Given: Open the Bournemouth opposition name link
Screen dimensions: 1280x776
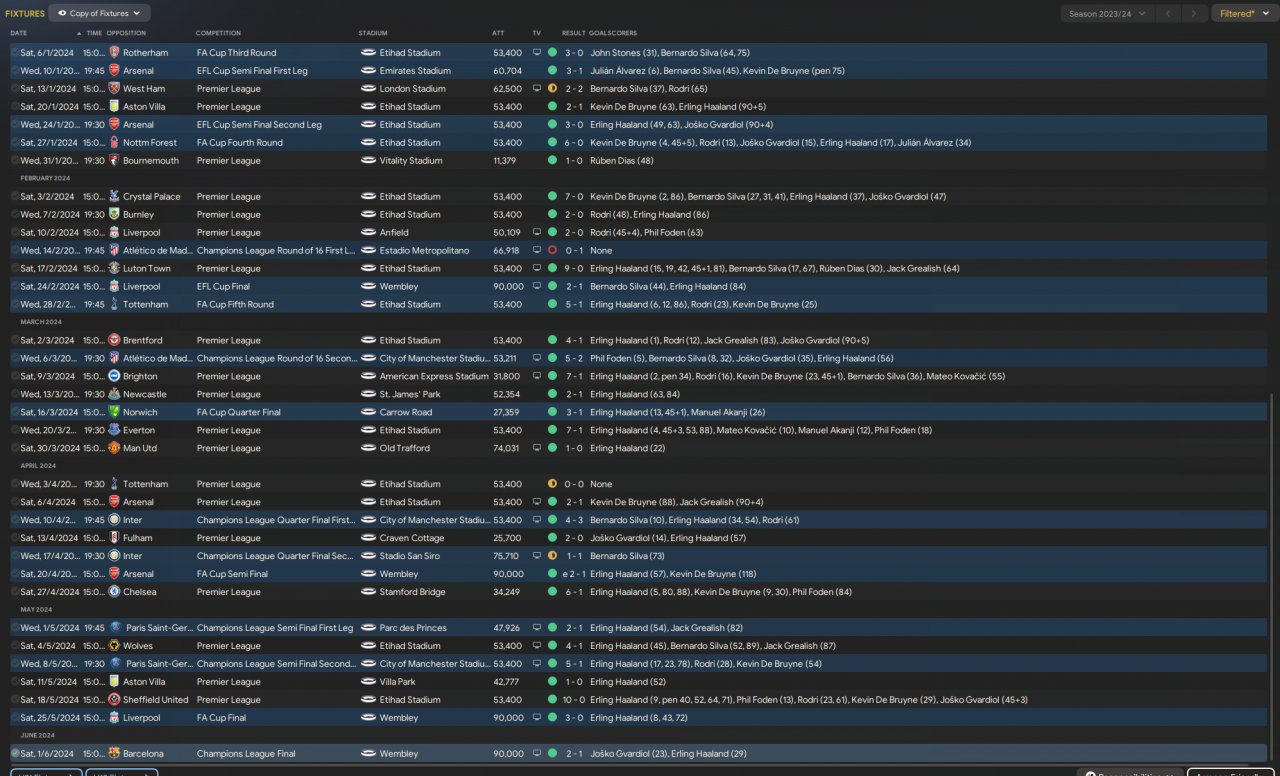Looking at the screenshot, I should coord(151,161).
